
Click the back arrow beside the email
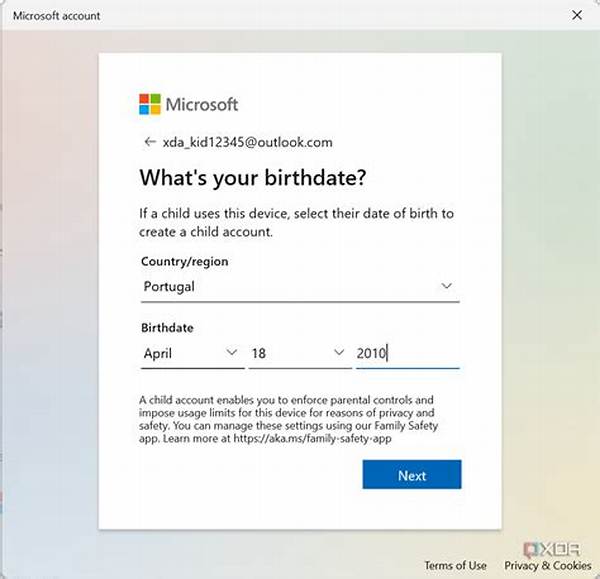(150, 142)
